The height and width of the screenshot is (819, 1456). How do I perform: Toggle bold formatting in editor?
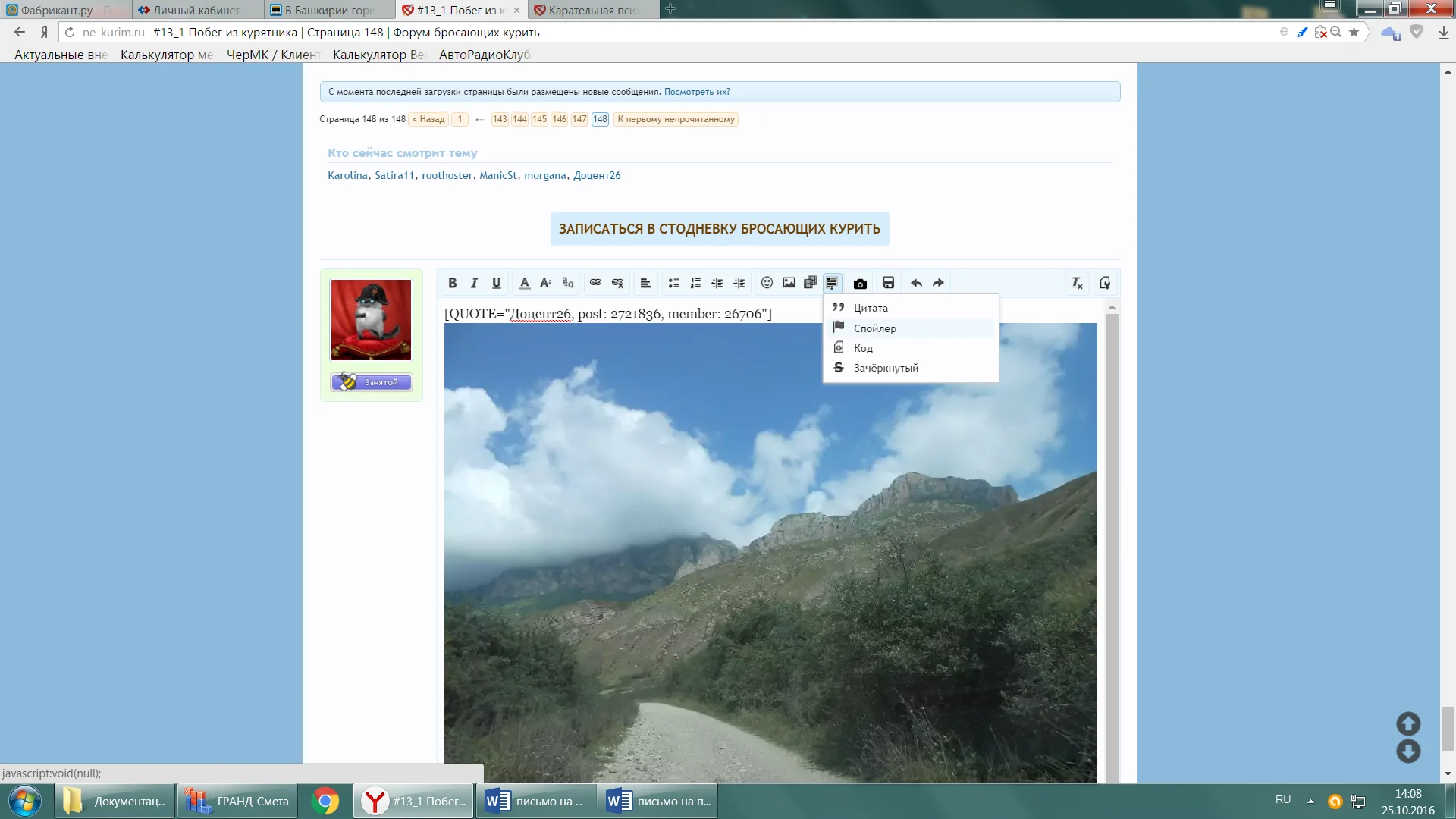tap(453, 283)
